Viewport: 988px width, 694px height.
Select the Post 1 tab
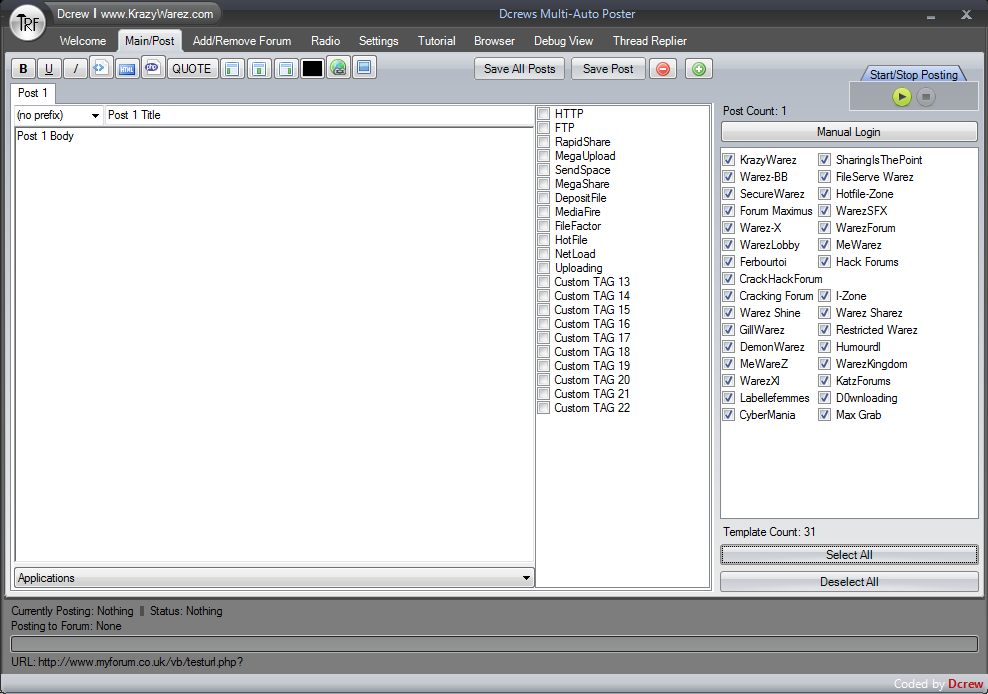tap(33, 93)
